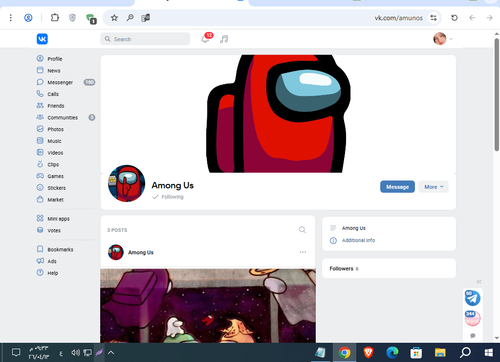Click post author name Among Us
The image size is (500, 362).
[x=141, y=252]
